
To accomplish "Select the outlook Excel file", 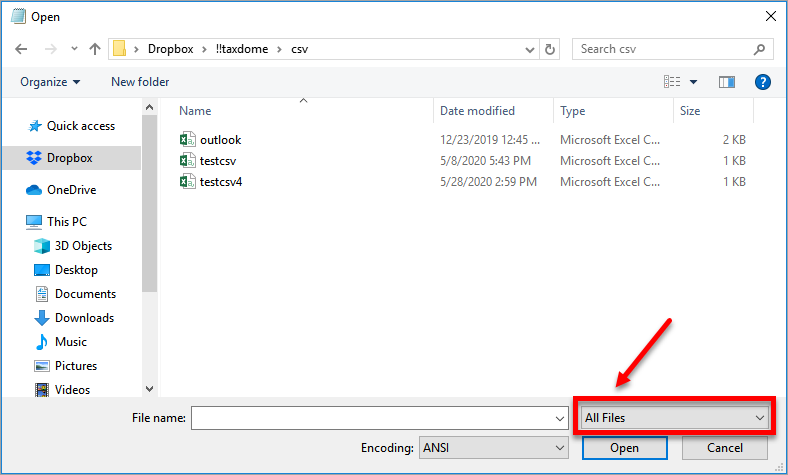I will tap(220, 140).
